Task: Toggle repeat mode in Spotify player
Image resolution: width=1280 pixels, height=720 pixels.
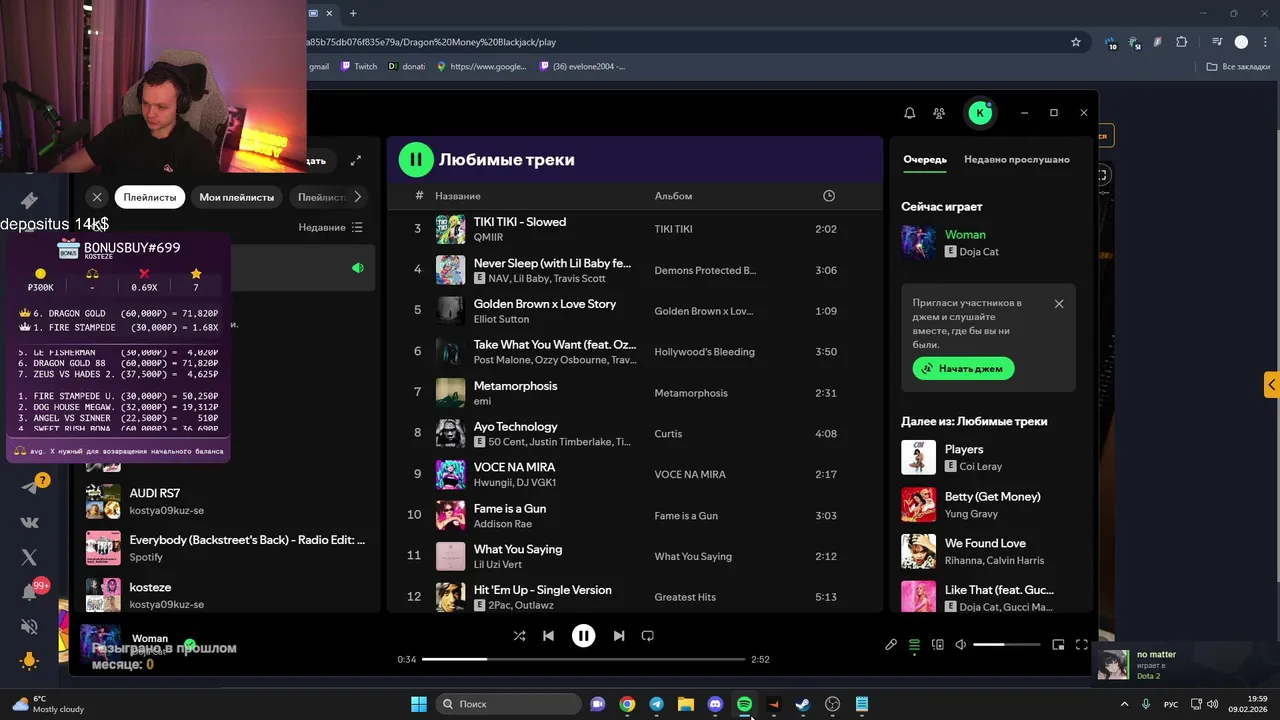Action: [647, 635]
